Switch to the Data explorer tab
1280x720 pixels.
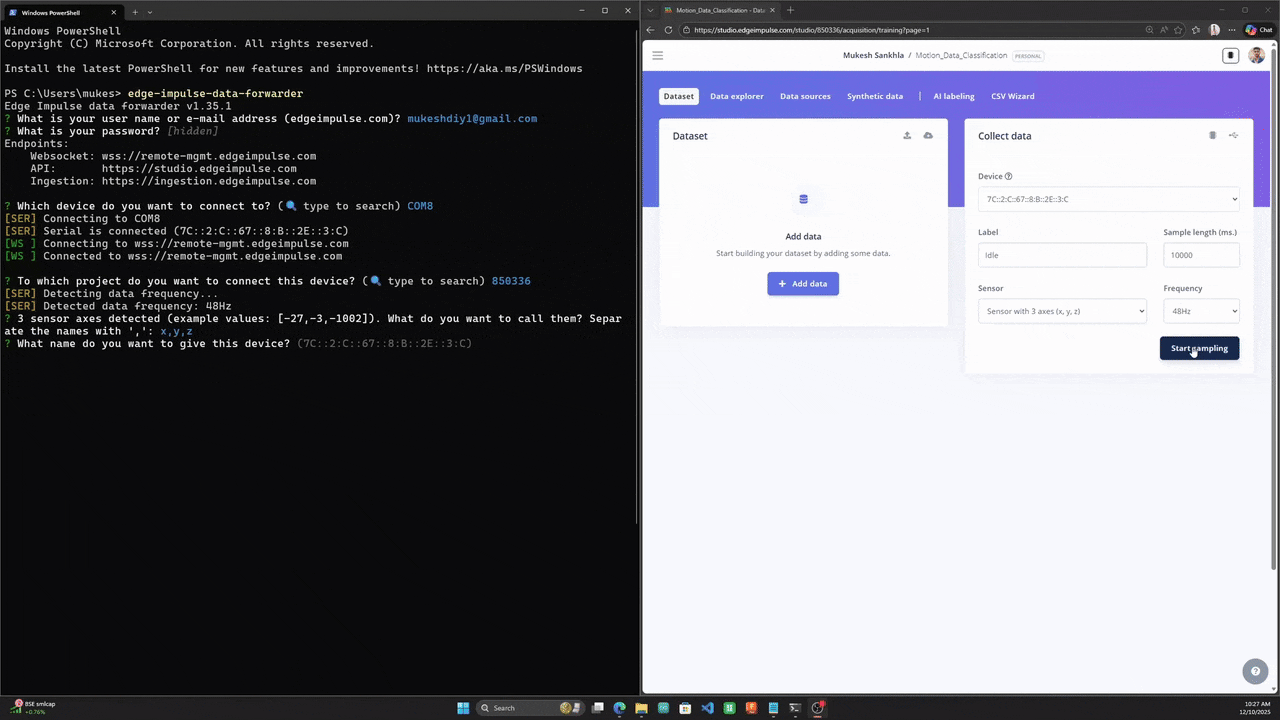[x=736, y=97]
